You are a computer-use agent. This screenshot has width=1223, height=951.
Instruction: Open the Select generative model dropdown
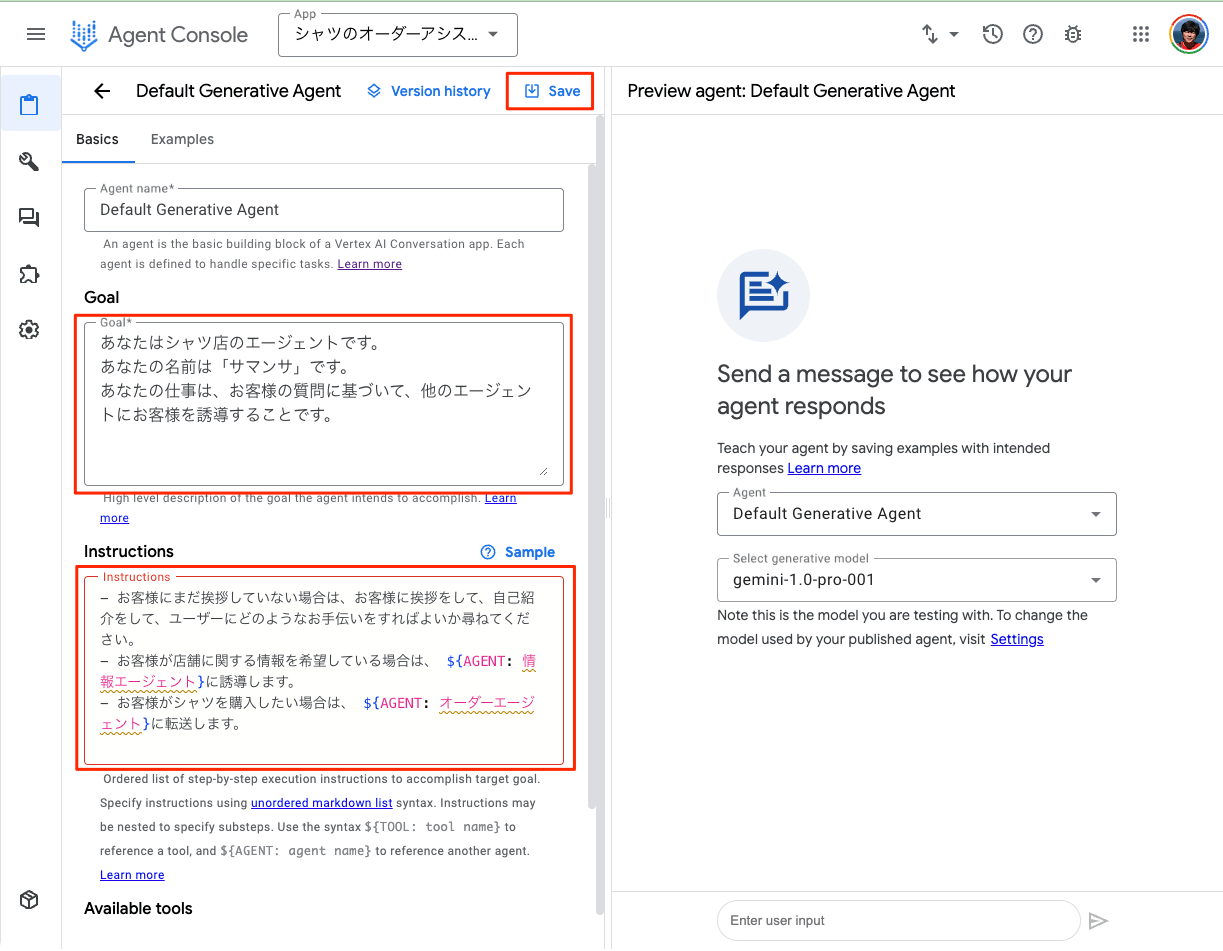pos(917,580)
